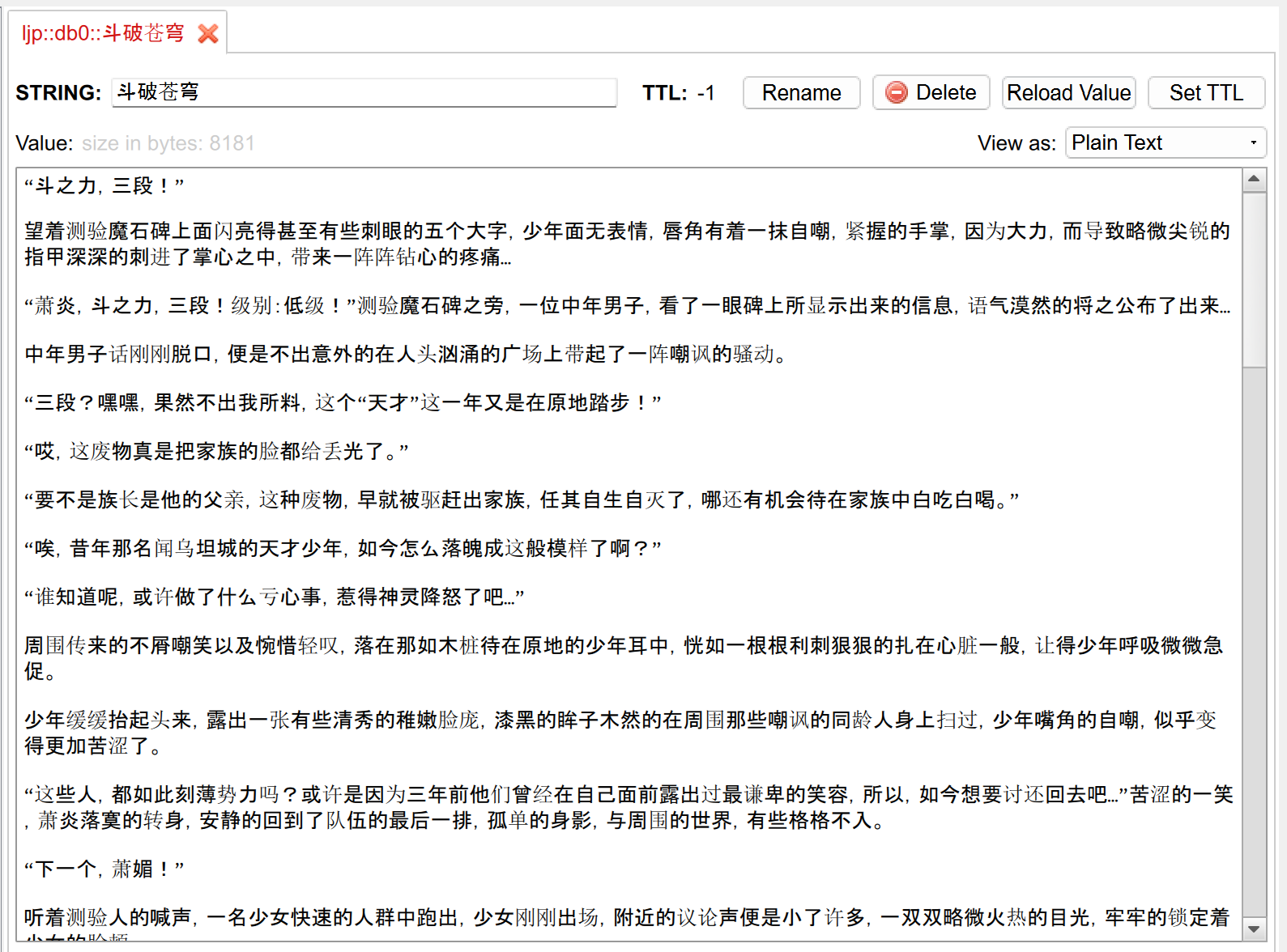Click the TTL value -1
The image size is (1287, 952).
point(706,93)
